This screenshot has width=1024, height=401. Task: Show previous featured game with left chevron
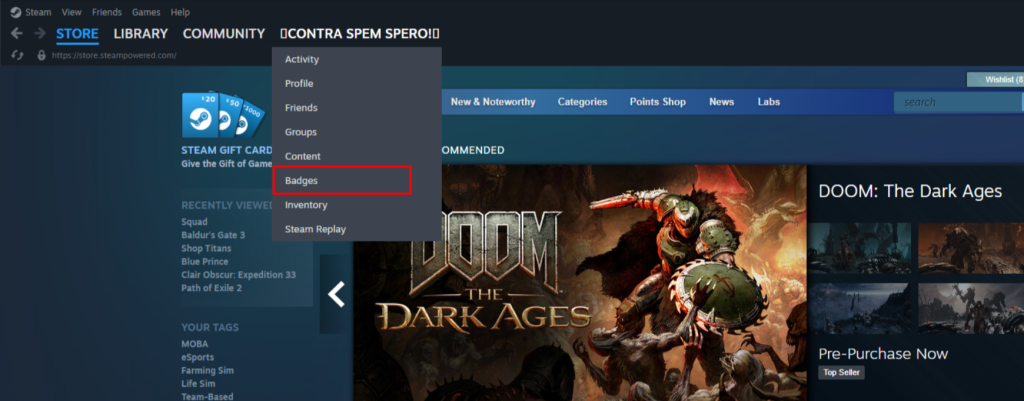(x=336, y=295)
